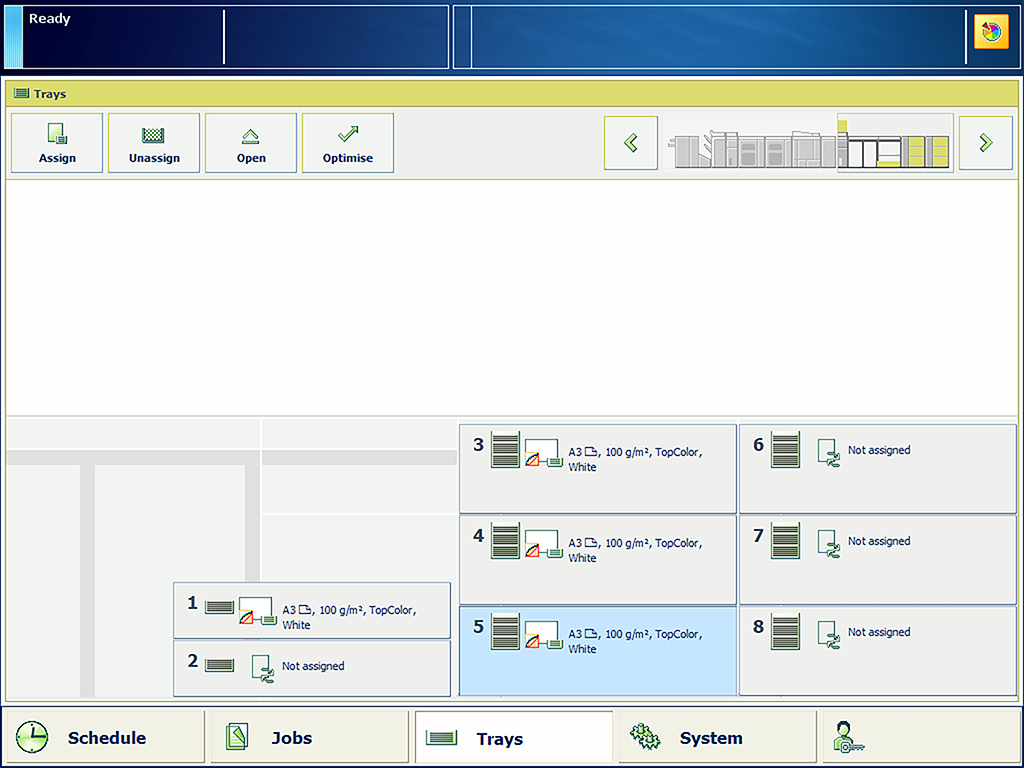Choose the highlighted tray 5
This screenshot has height=768, width=1024.
coord(597,650)
